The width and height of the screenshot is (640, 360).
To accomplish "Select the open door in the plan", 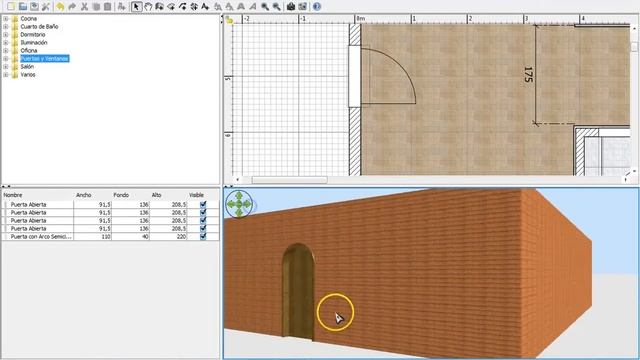I will [x=382, y=76].
